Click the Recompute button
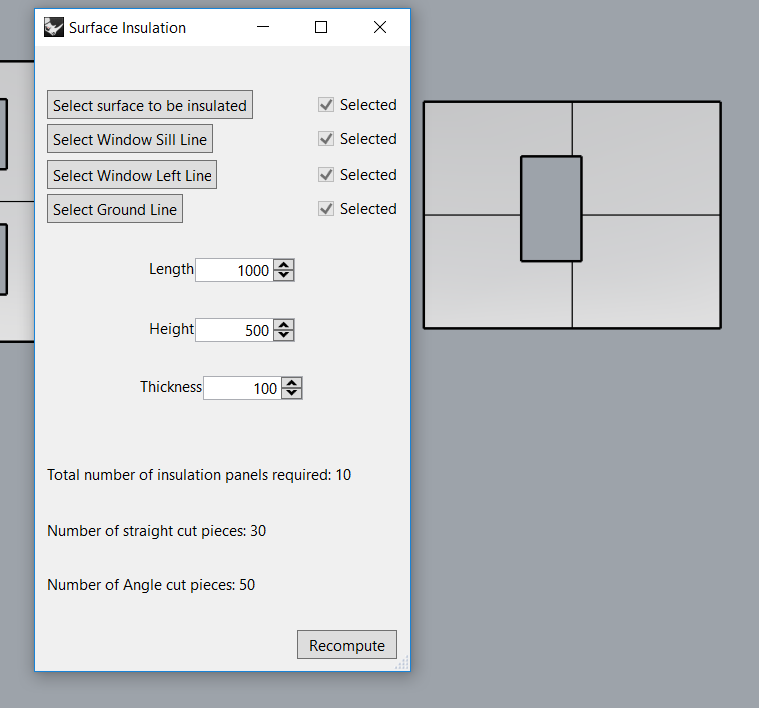 click(347, 645)
